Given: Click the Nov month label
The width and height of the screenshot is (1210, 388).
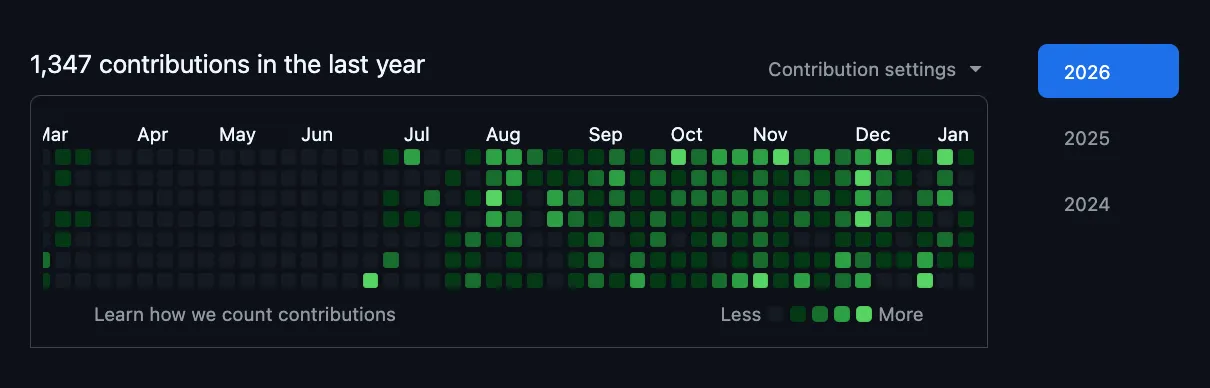Looking at the screenshot, I should (x=770, y=134).
